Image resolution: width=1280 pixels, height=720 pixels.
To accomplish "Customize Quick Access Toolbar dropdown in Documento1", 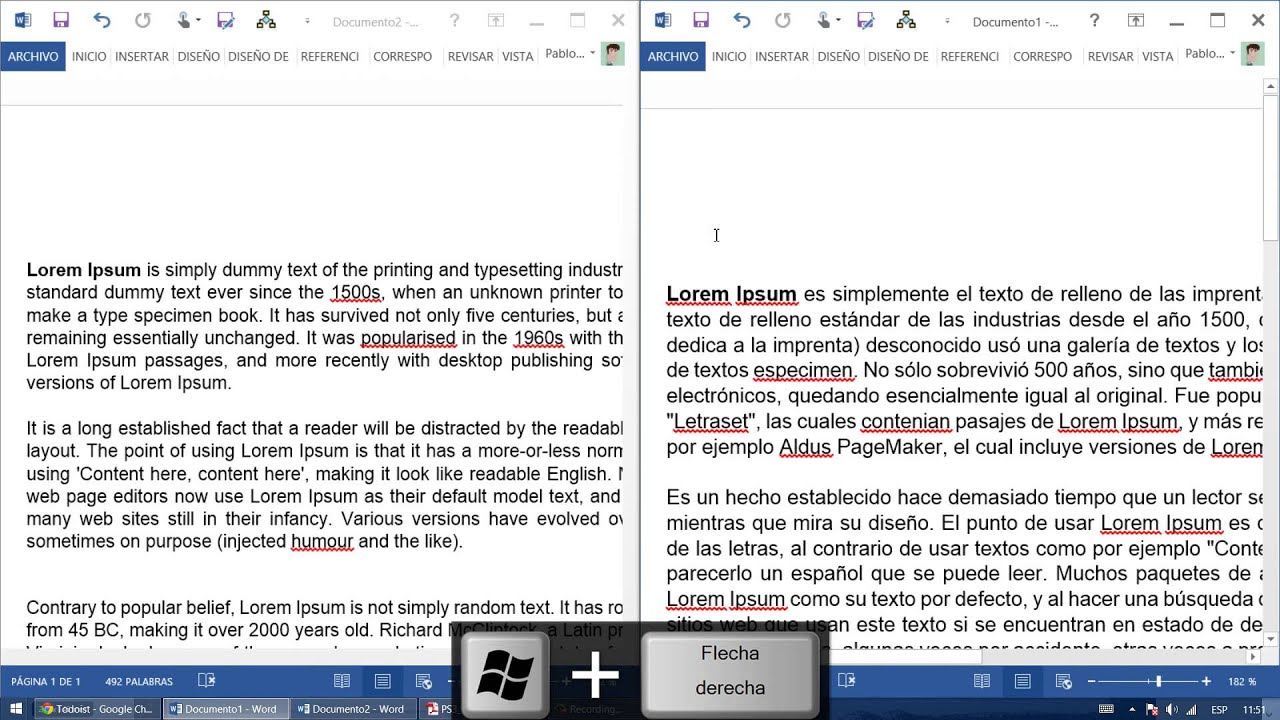I will tap(947, 21).
